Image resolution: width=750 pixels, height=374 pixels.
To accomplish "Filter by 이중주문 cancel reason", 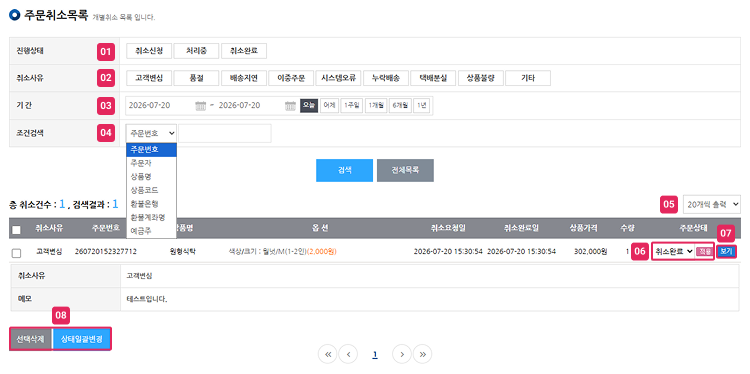I will tap(291, 78).
